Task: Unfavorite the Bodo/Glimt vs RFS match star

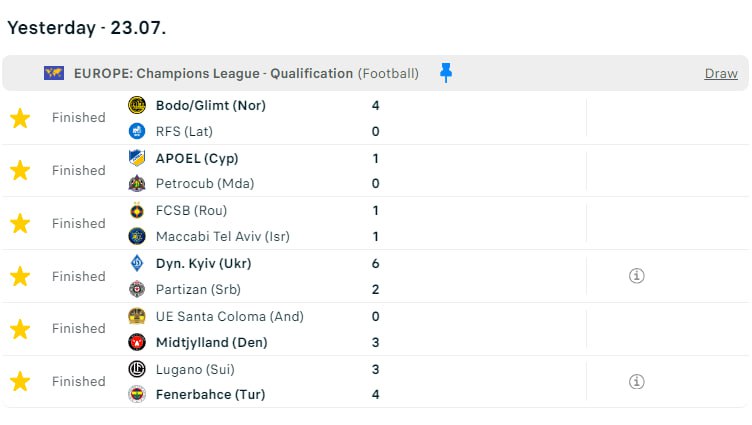Action: pyautogui.click(x=20, y=118)
